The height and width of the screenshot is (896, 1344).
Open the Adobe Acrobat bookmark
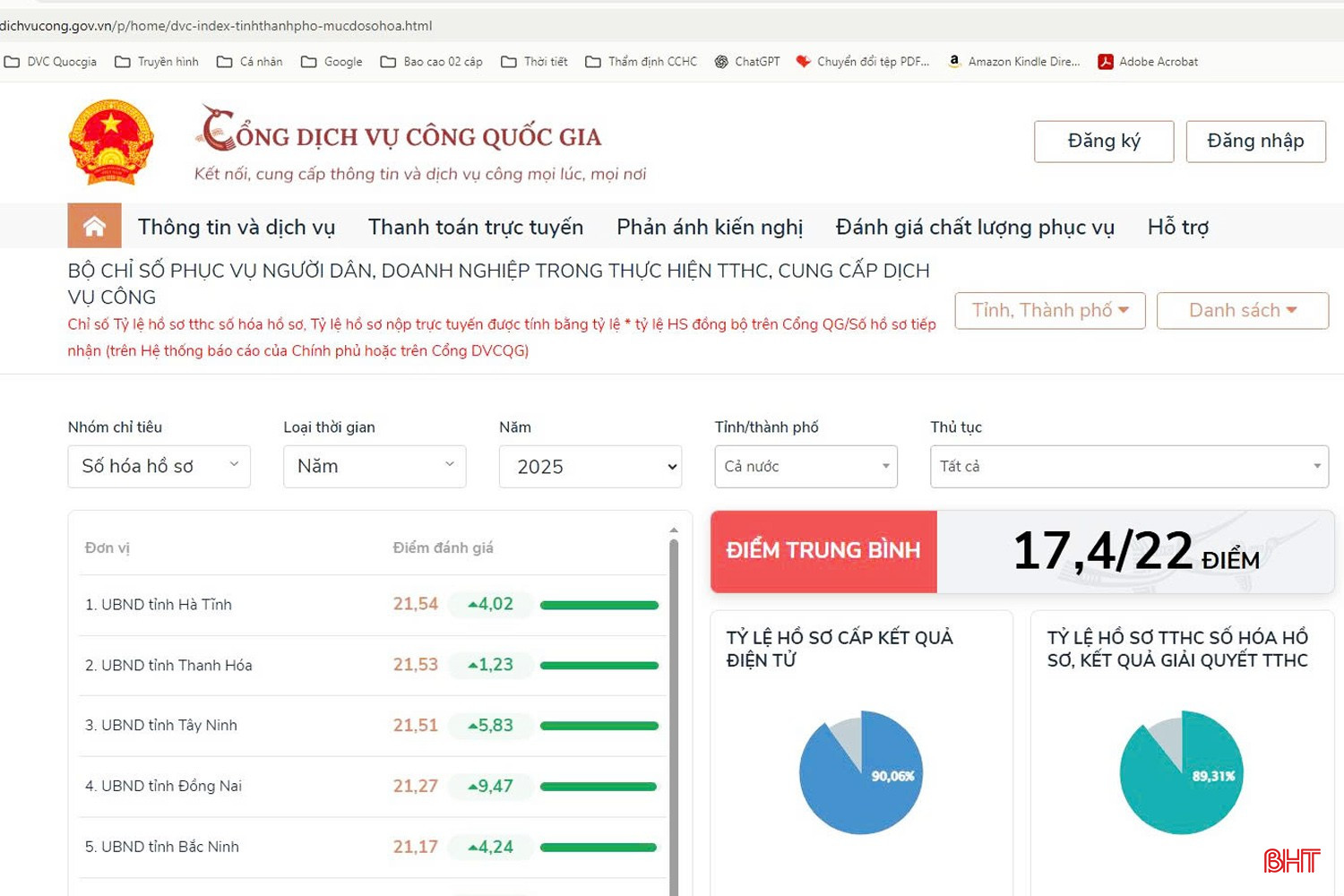click(x=1148, y=62)
